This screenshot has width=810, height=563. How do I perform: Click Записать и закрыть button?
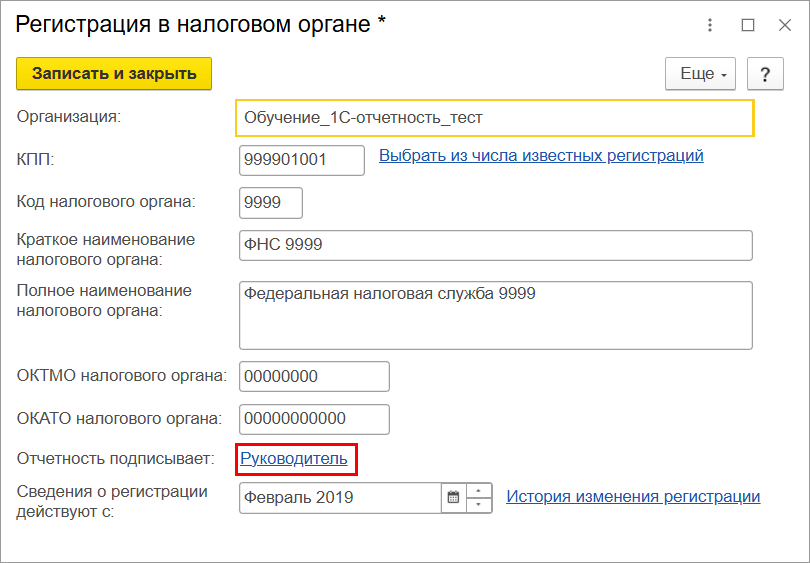[114, 74]
